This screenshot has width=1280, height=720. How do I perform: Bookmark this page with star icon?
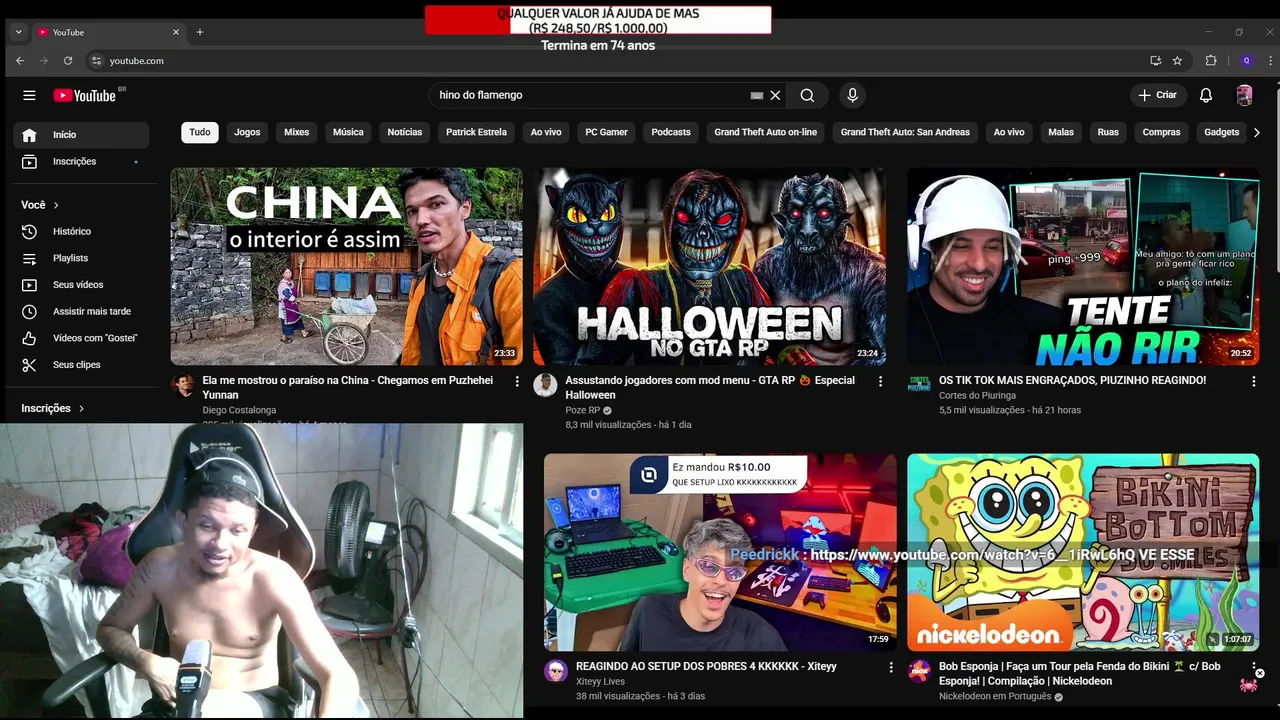(x=1177, y=61)
